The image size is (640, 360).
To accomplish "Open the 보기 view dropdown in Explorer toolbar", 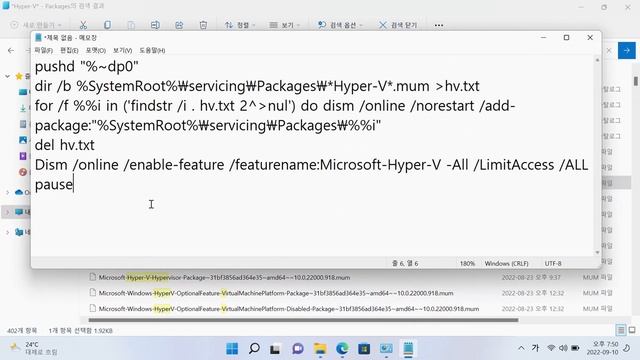I will [x=285, y=25].
